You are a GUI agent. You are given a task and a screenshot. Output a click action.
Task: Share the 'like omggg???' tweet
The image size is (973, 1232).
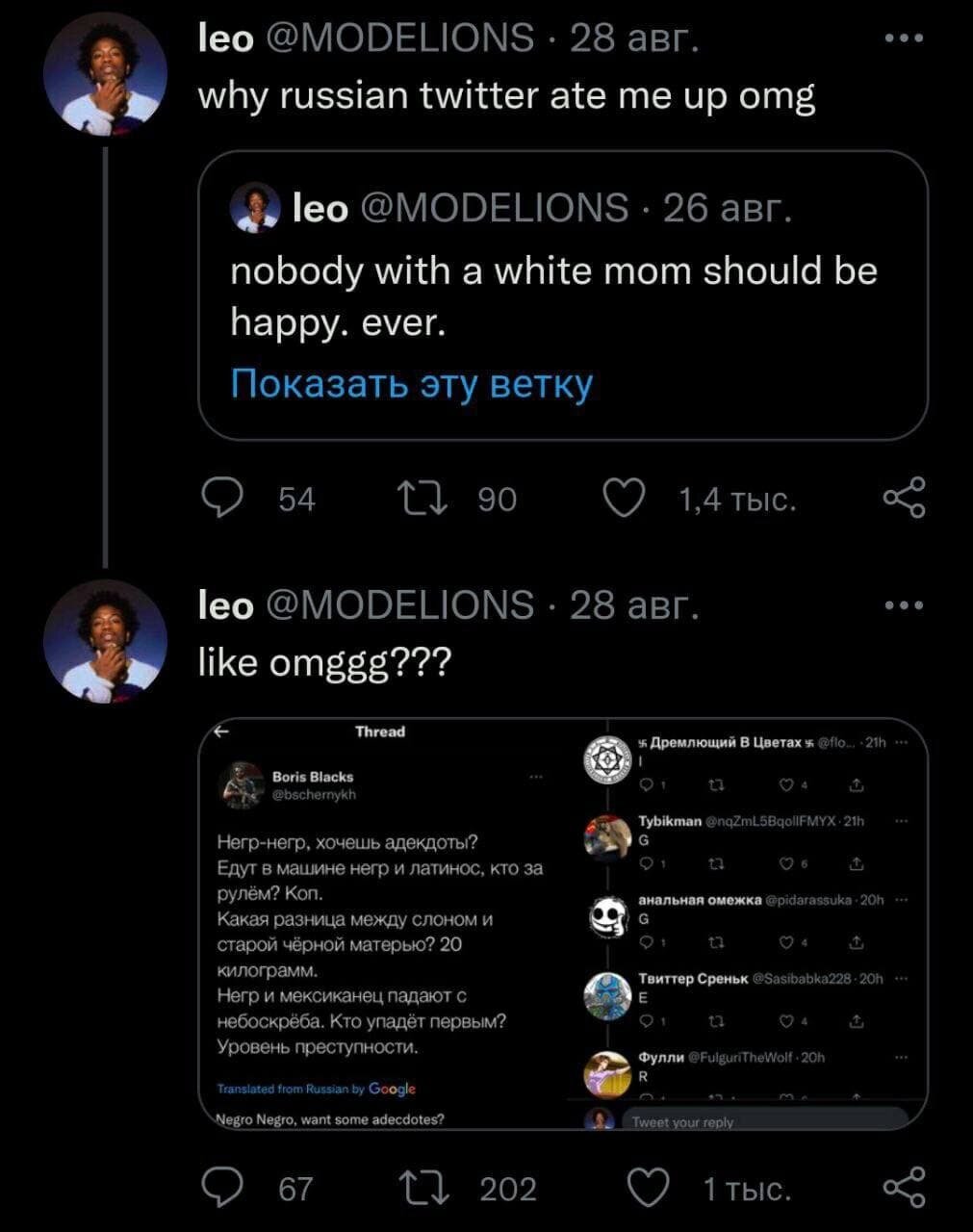pos(904,1188)
